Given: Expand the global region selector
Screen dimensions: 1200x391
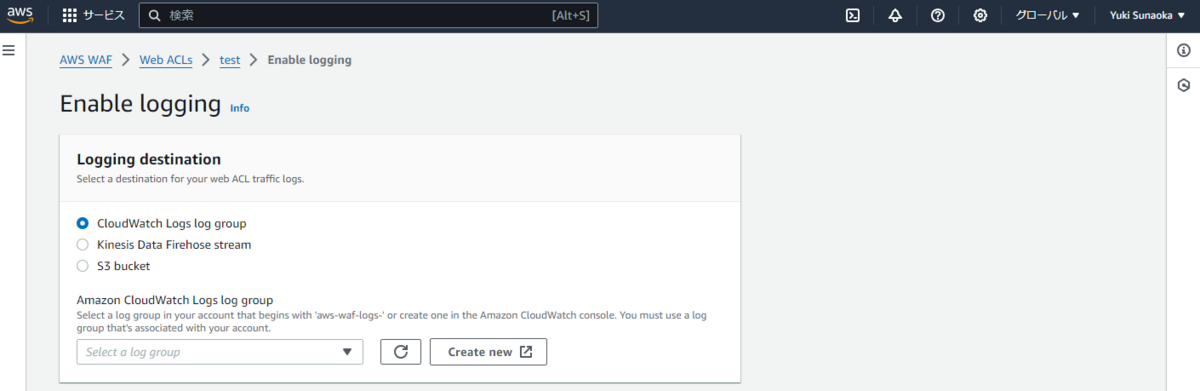Looking at the screenshot, I should tap(1047, 15).
